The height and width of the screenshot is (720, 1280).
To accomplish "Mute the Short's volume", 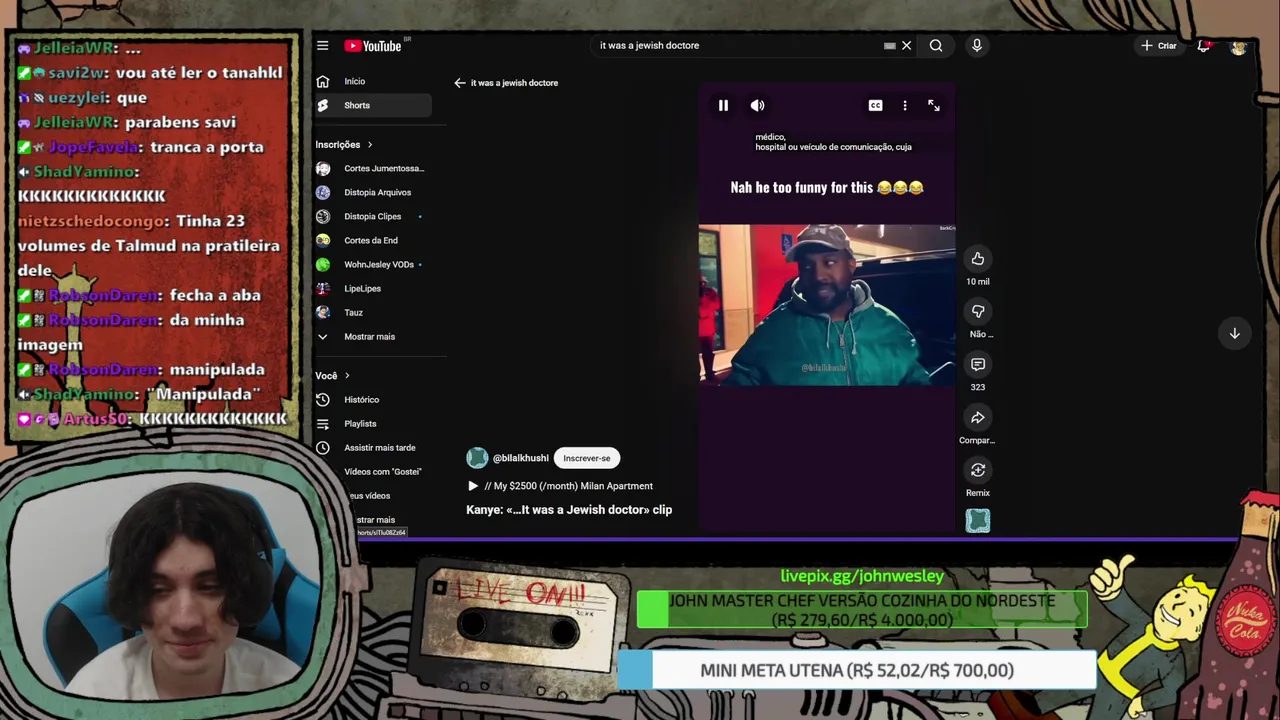I will [x=758, y=105].
